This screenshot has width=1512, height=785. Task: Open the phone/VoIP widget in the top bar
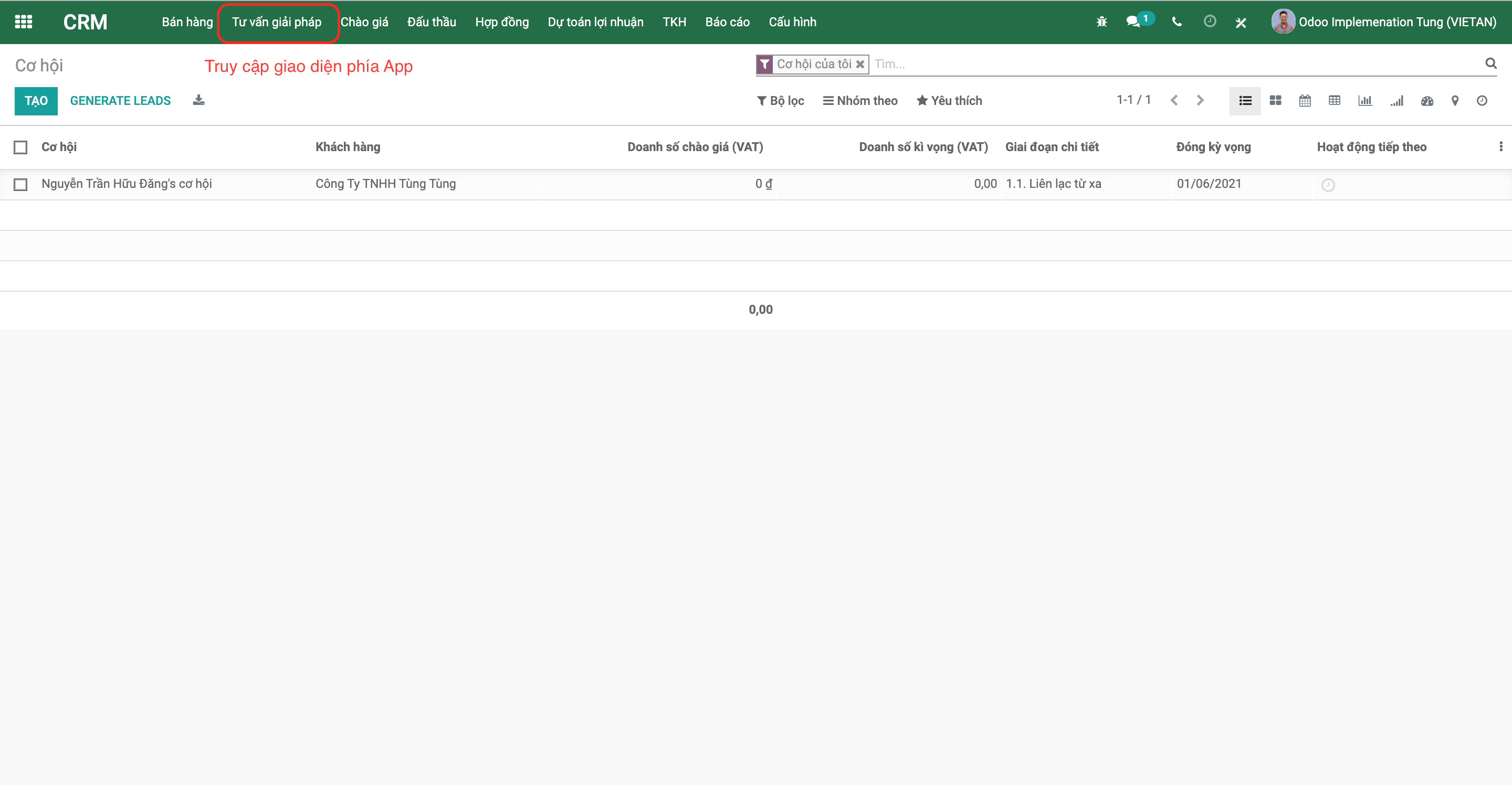(x=1176, y=22)
